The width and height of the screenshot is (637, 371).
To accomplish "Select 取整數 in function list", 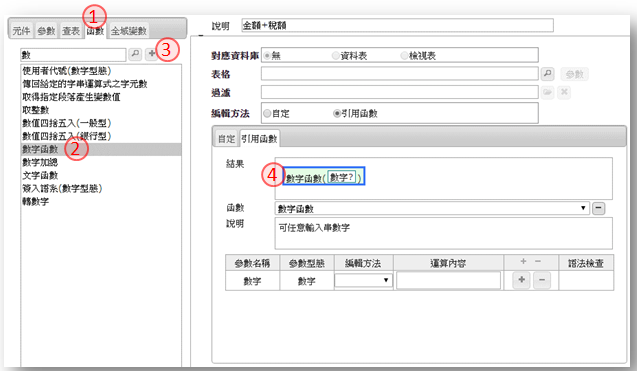I will coord(101,110).
